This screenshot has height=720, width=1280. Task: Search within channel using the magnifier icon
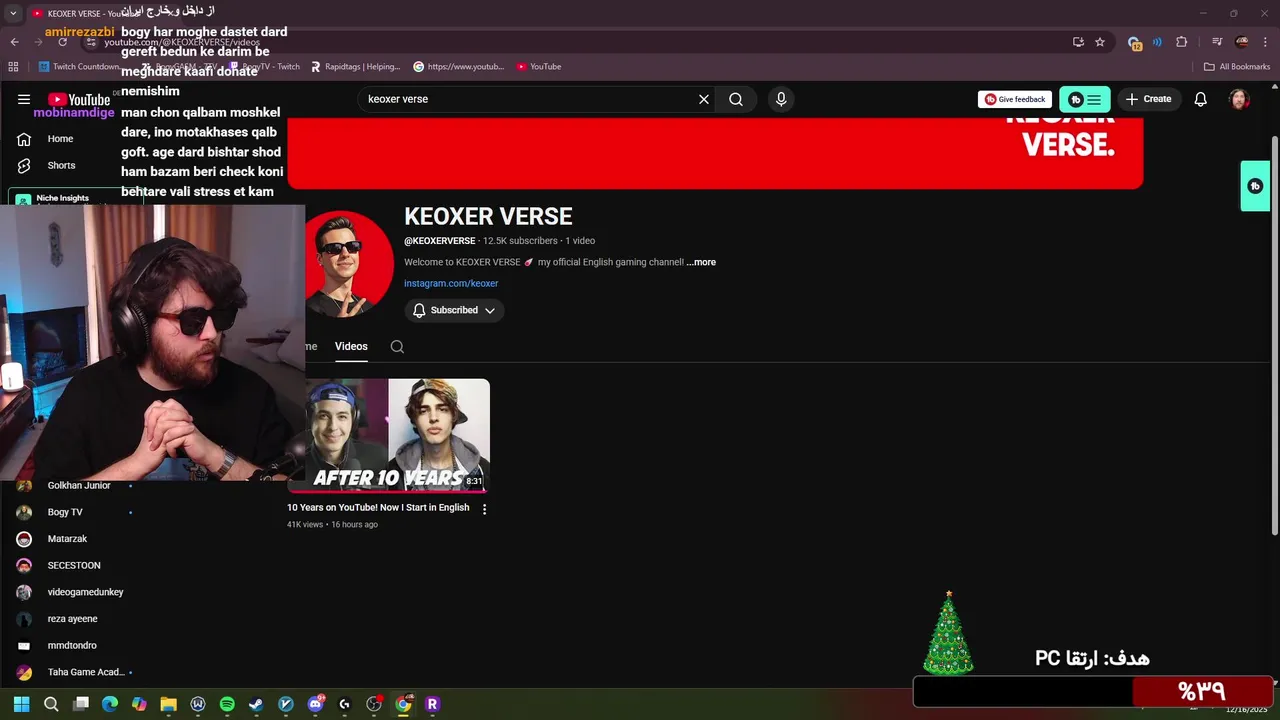(397, 346)
